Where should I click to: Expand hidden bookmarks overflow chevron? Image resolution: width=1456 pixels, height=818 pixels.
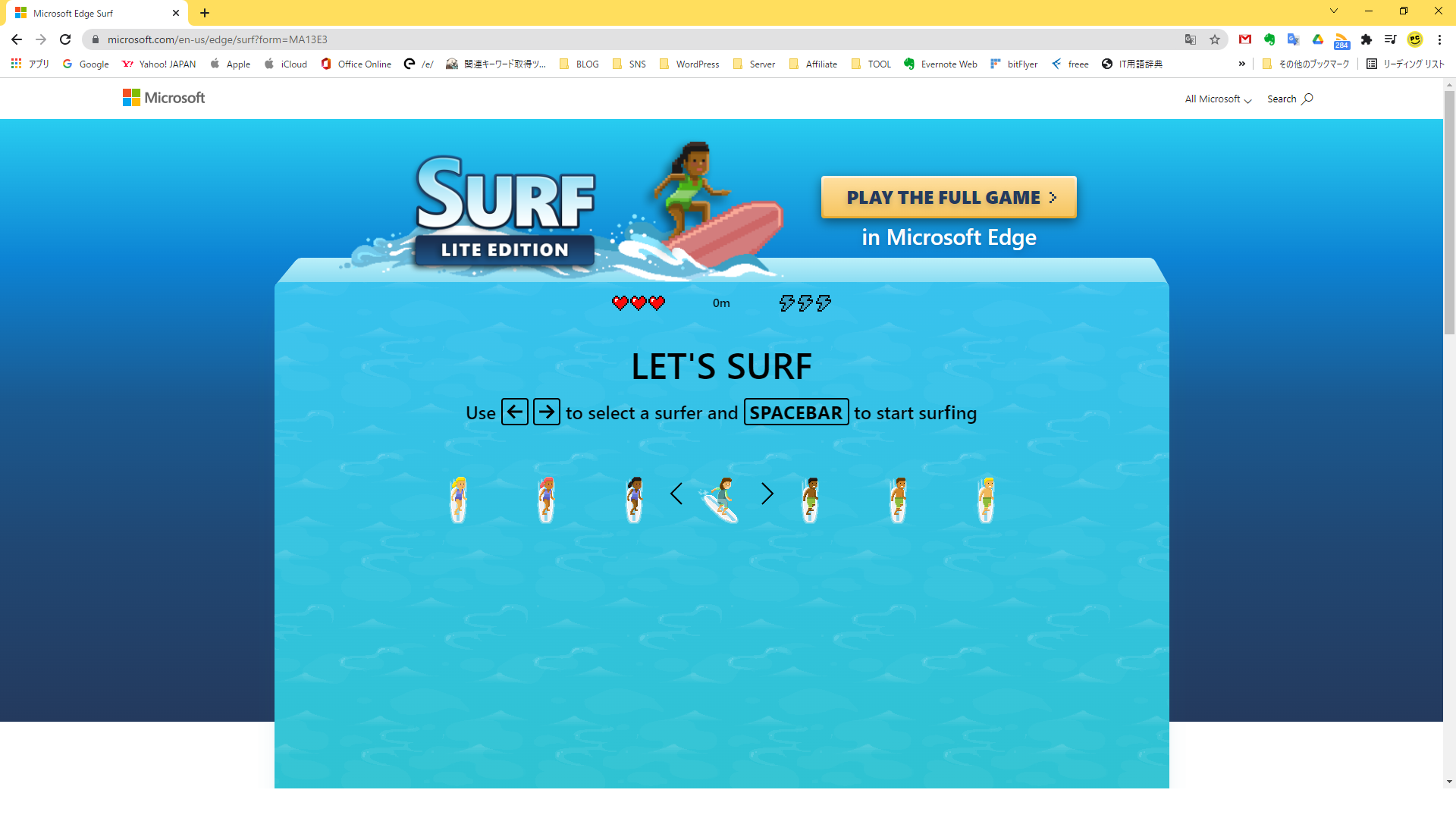(x=1241, y=64)
